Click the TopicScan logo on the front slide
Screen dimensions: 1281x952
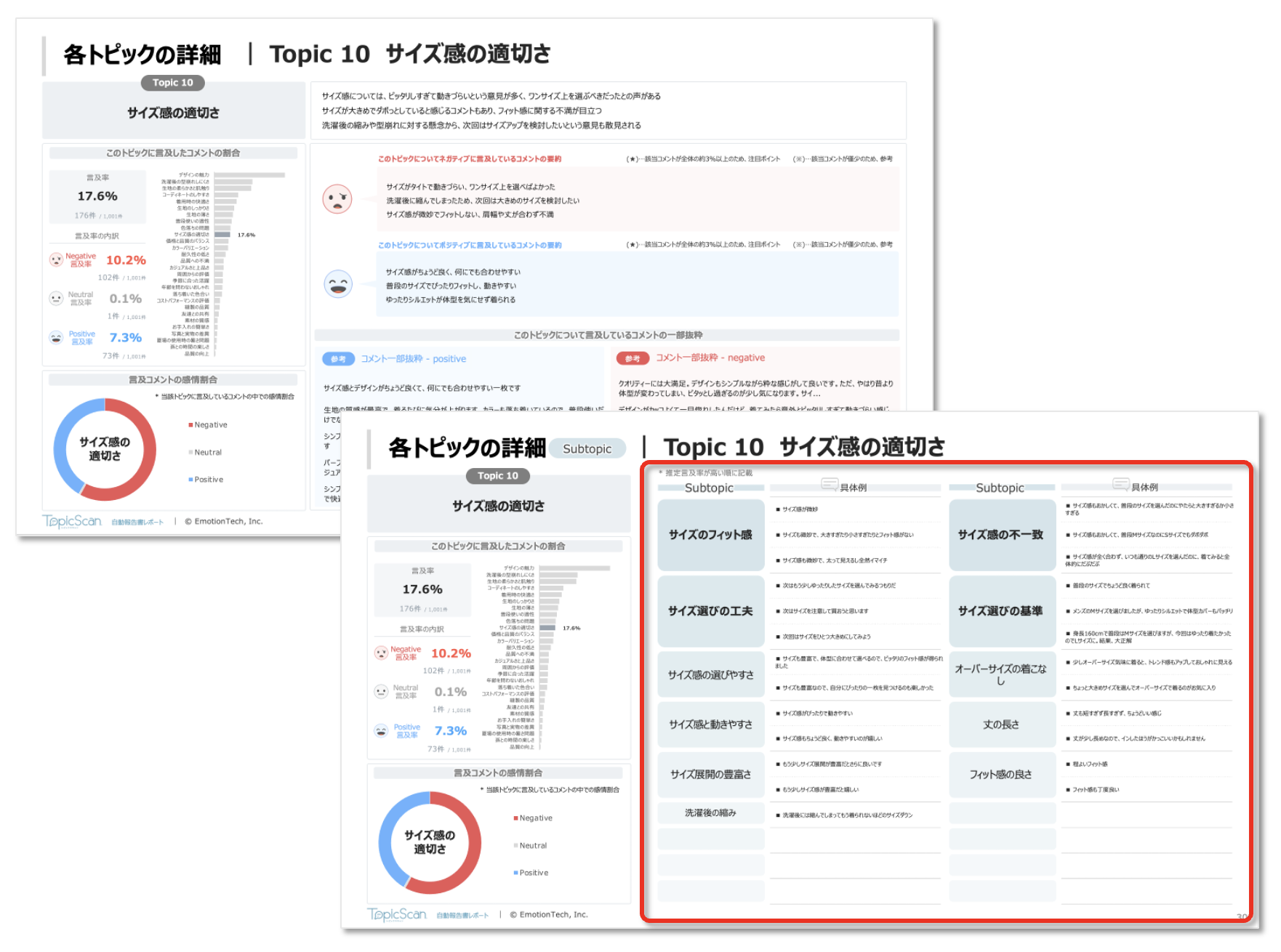pos(397,914)
